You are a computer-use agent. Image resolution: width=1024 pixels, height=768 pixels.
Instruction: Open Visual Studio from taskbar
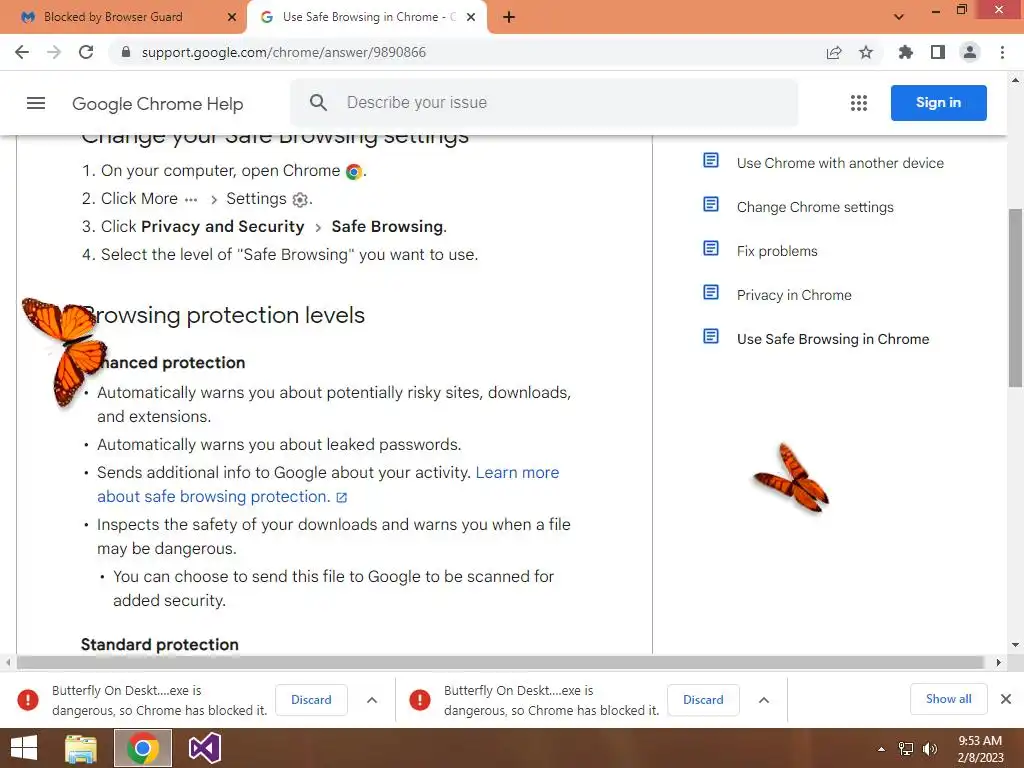click(x=205, y=748)
